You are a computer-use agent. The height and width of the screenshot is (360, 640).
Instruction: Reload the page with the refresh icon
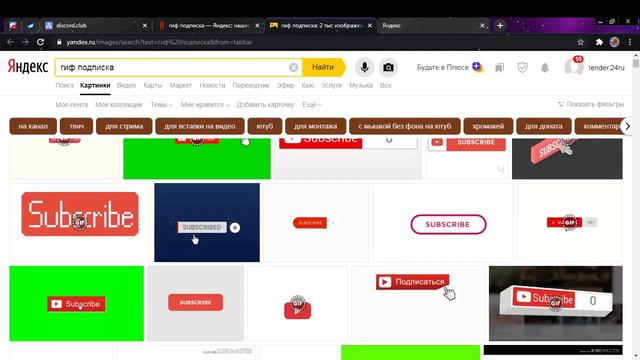click(x=40, y=42)
